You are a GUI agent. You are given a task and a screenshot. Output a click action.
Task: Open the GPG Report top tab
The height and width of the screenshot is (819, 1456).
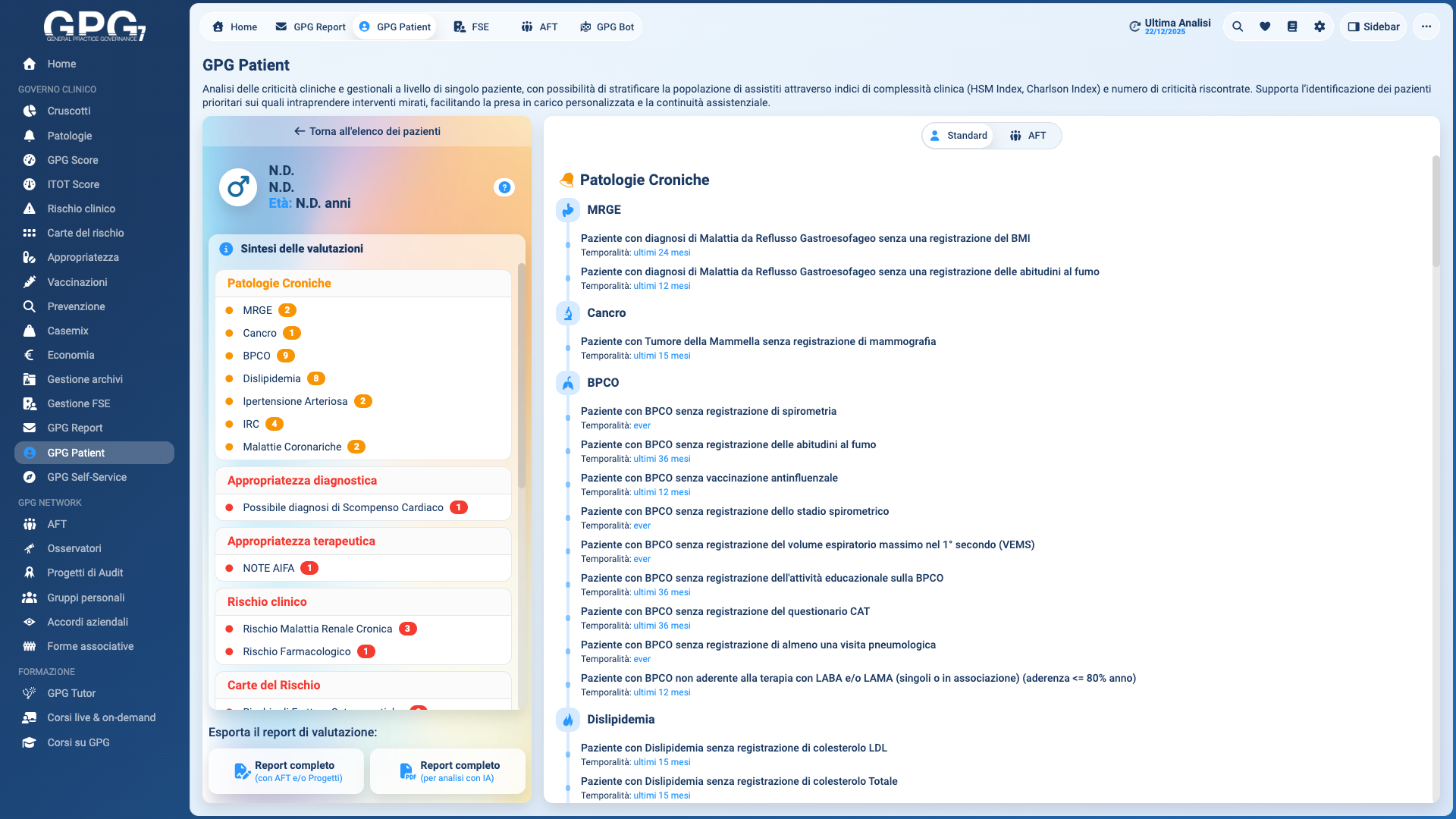tap(310, 27)
